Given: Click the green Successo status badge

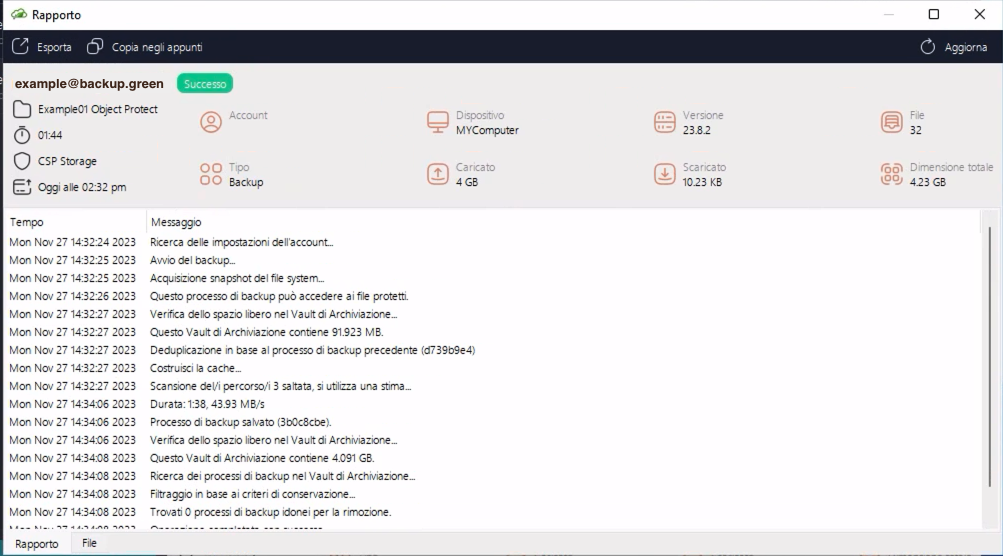Looking at the screenshot, I should pos(205,84).
